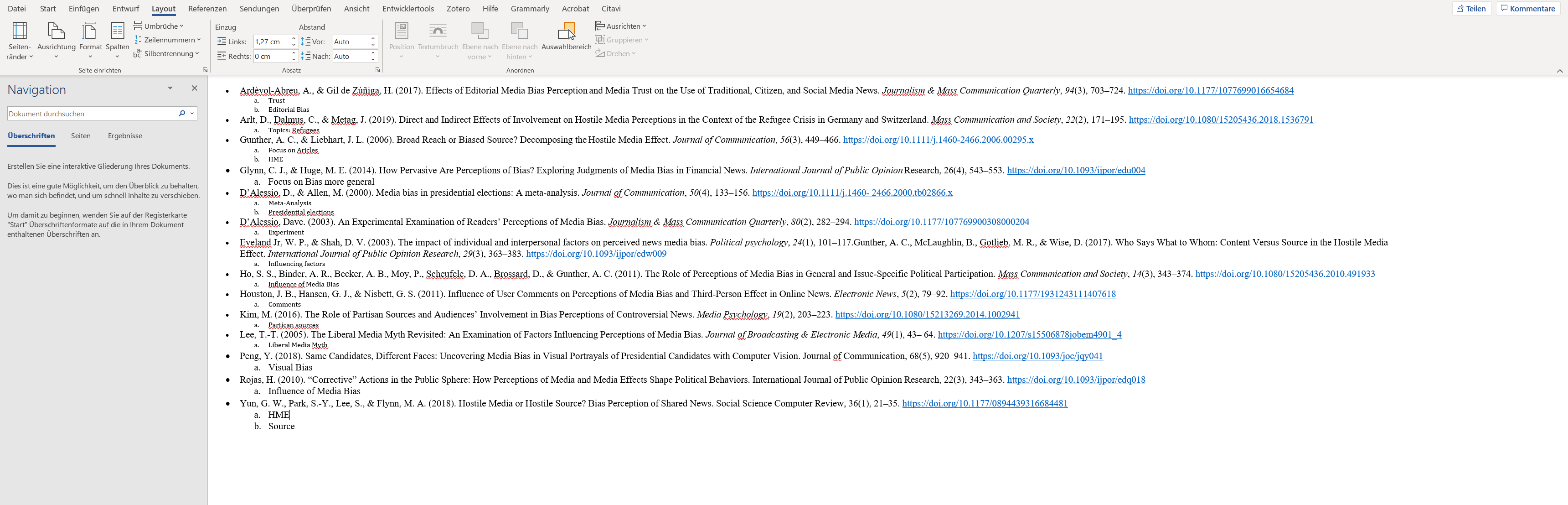The height and width of the screenshot is (505, 1568).
Task: Click the navigation search magnifier icon
Action: pyautogui.click(x=181, y=113)
